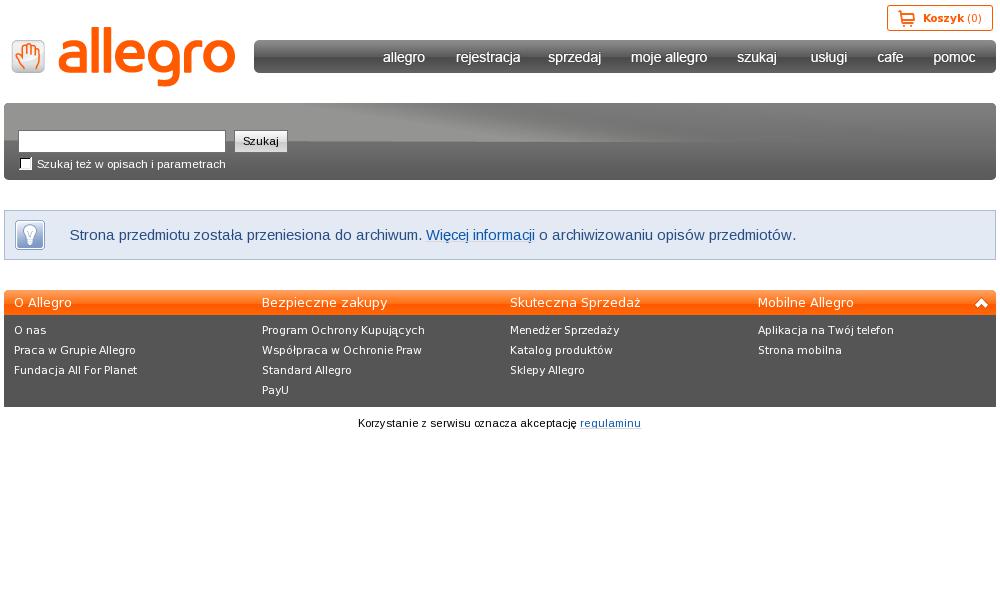Open the shopping cart icon
This screenshot has width=1000, height=600.
[x=906, y=18]
